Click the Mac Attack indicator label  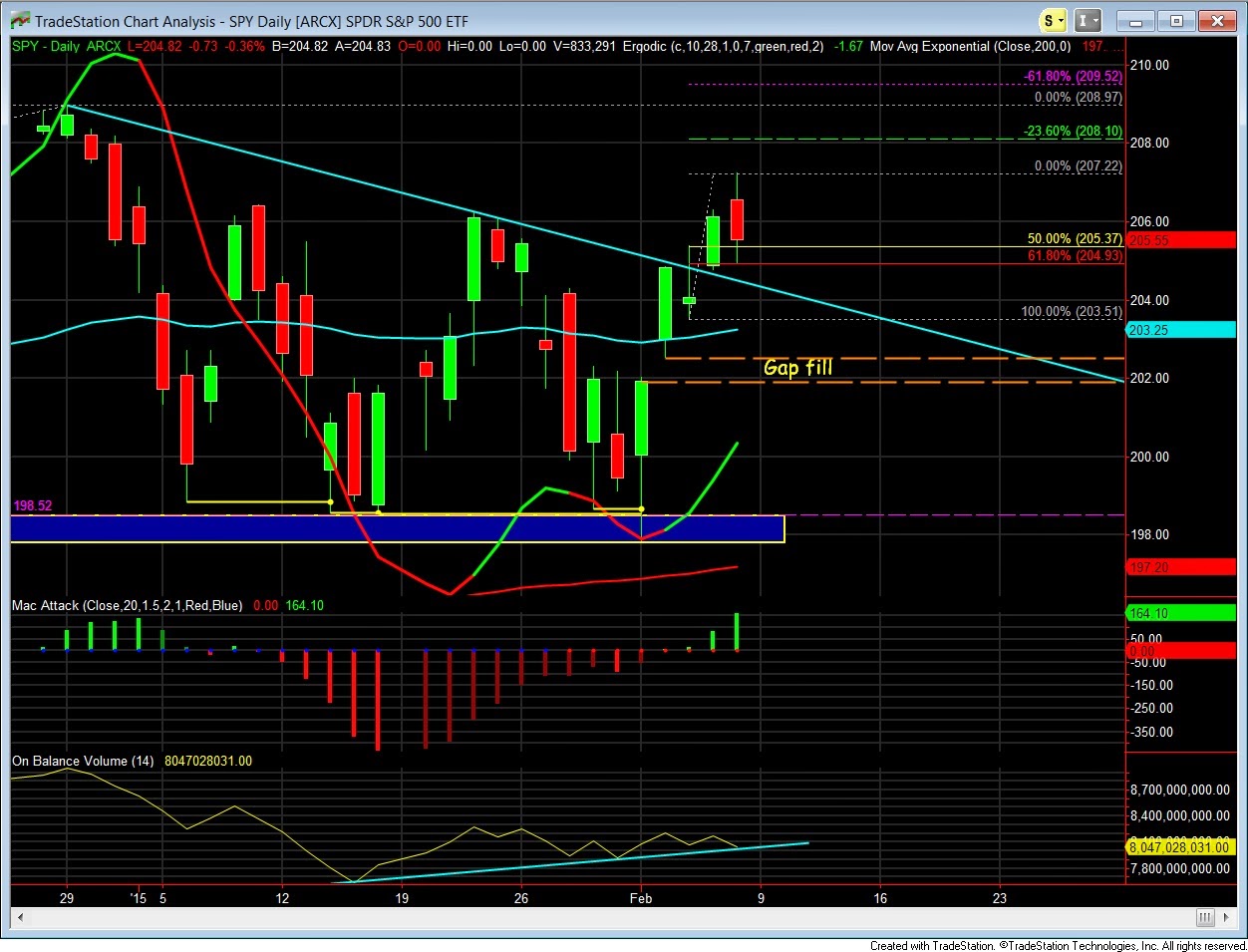127,606
